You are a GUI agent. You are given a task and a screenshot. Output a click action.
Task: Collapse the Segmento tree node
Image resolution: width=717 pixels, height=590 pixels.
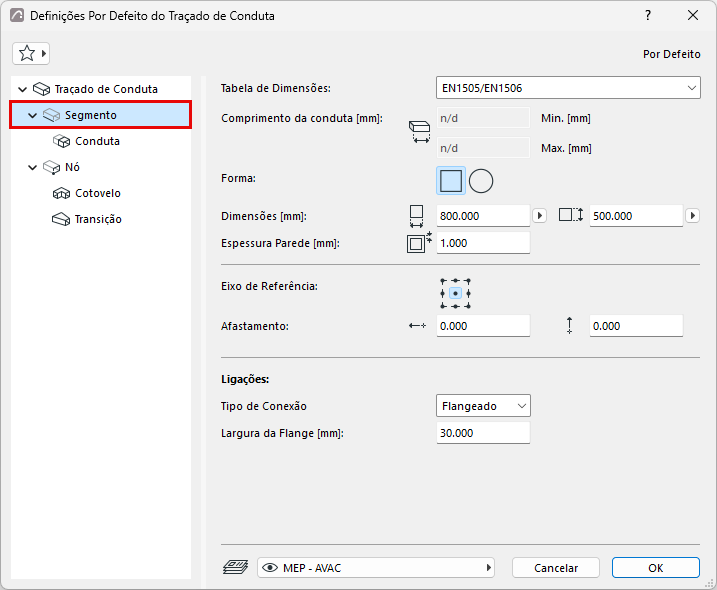coord(32,116)
